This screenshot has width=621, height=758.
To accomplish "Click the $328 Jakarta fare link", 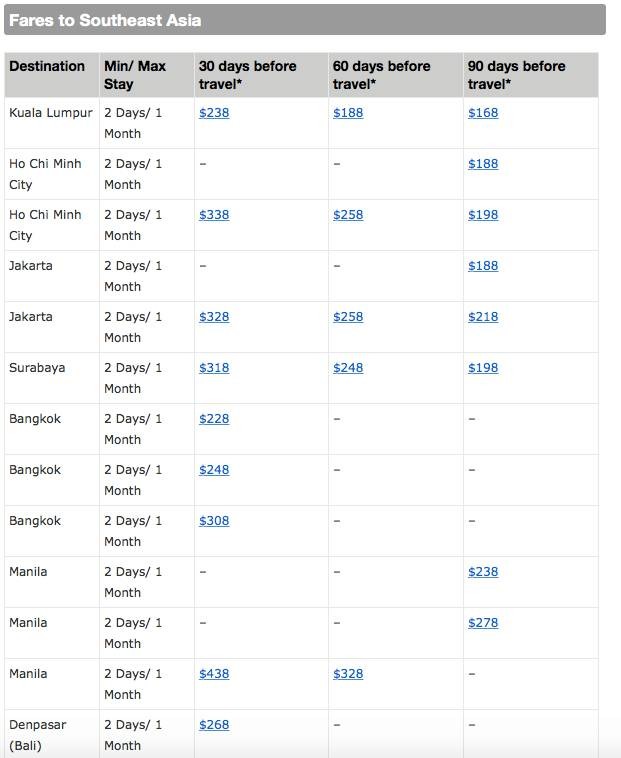I will click(214, 317).
